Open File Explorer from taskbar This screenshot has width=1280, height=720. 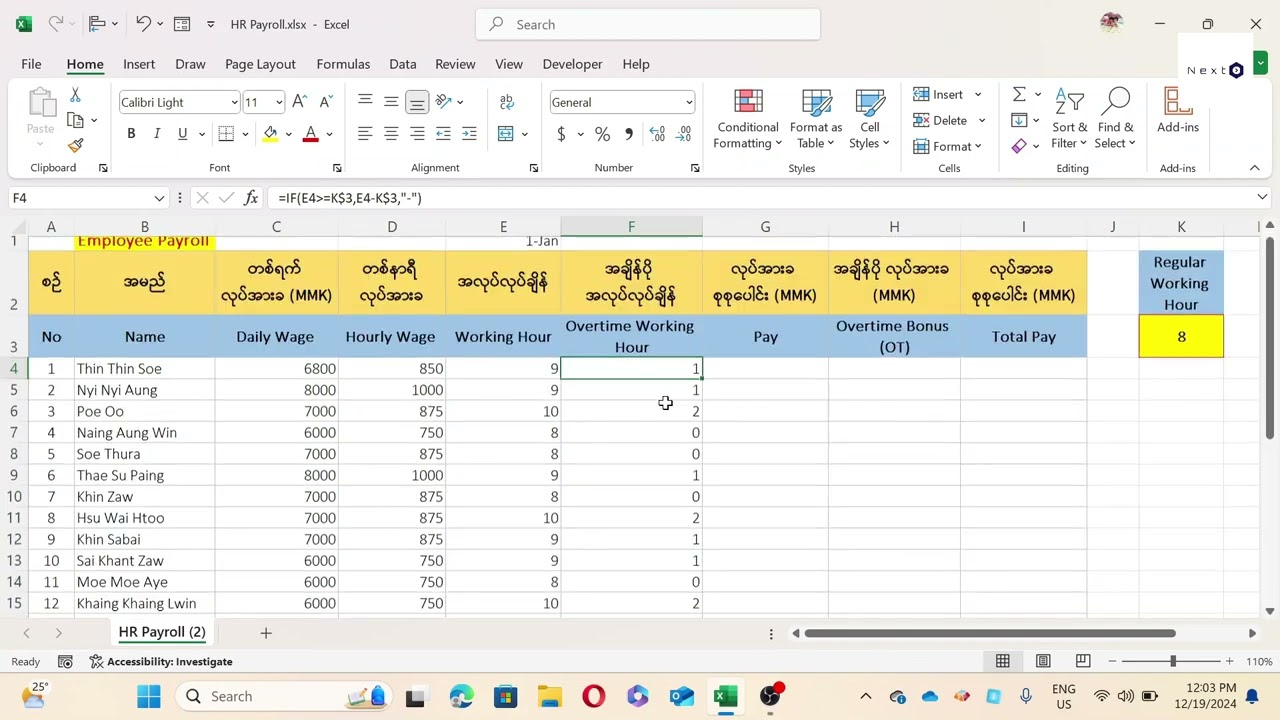tap(550, 696)
